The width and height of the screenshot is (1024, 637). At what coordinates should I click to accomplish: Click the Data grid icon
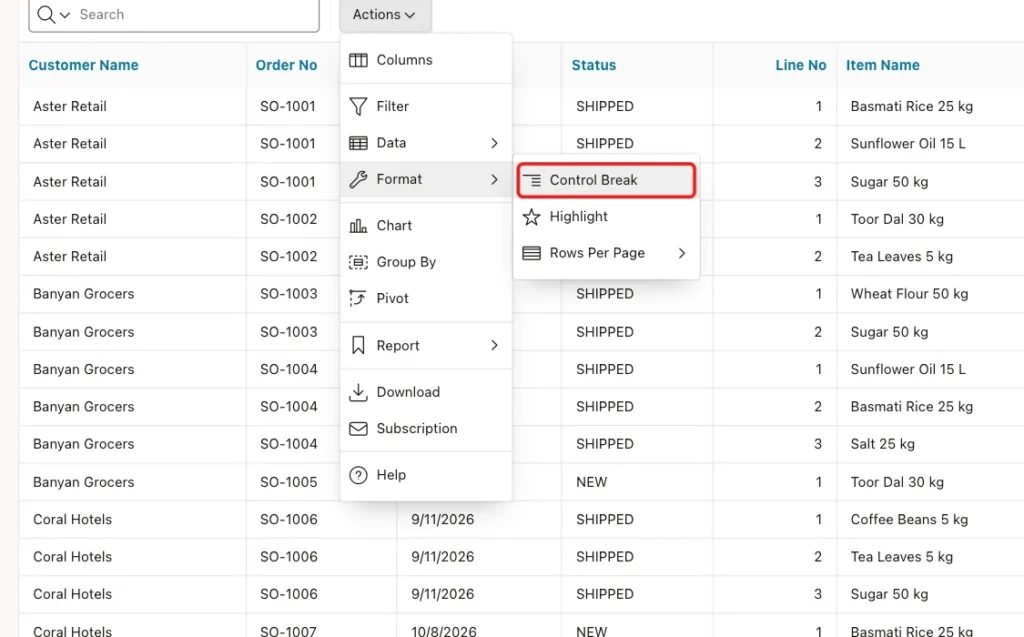click(358, 143)
